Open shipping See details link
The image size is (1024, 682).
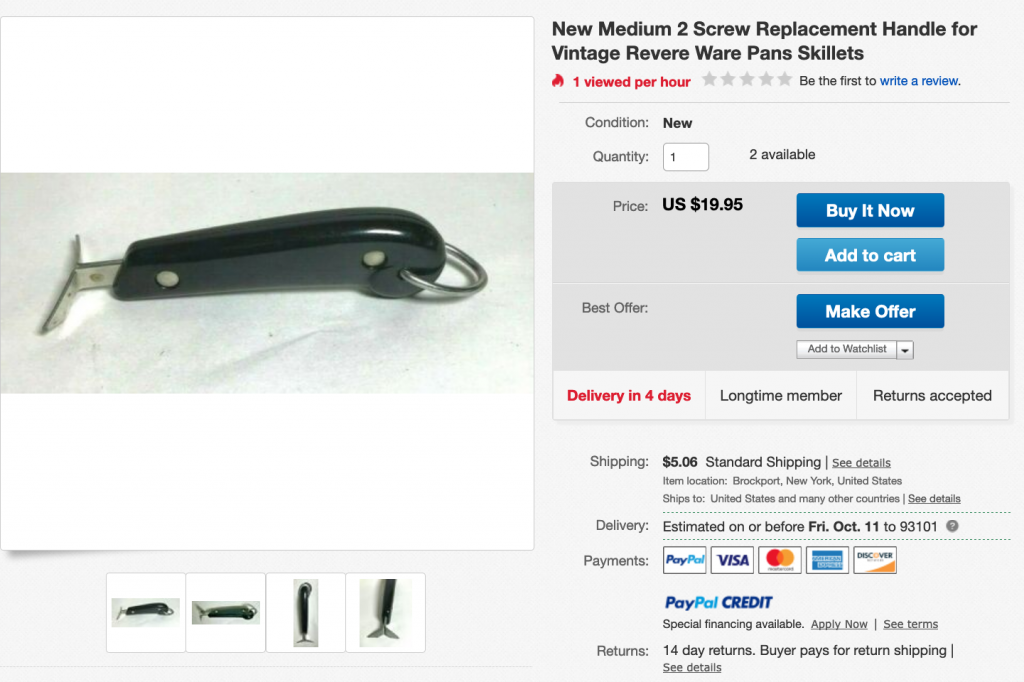[x=861, y=463]
